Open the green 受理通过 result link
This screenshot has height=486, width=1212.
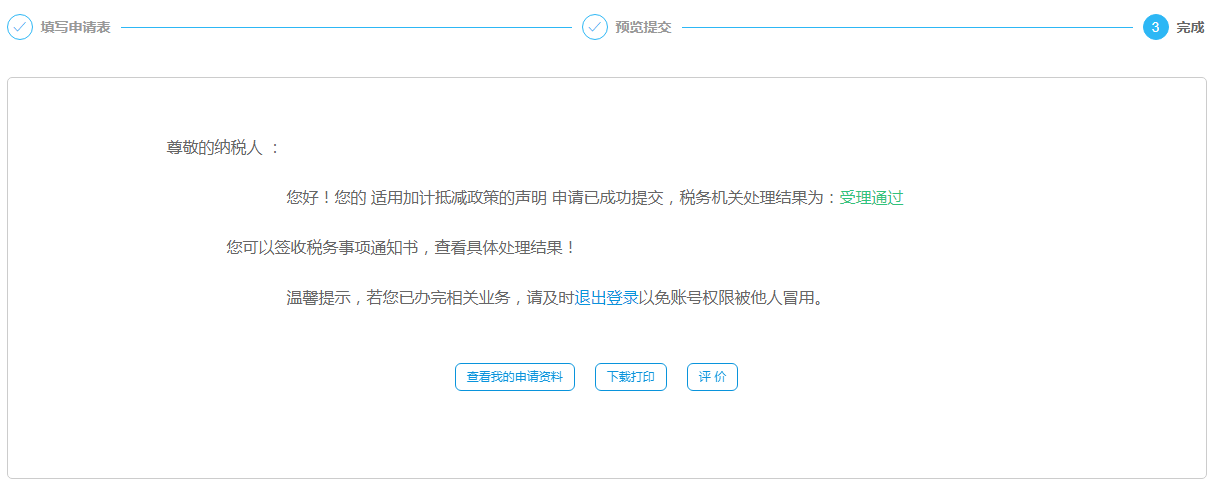point(871,198)
